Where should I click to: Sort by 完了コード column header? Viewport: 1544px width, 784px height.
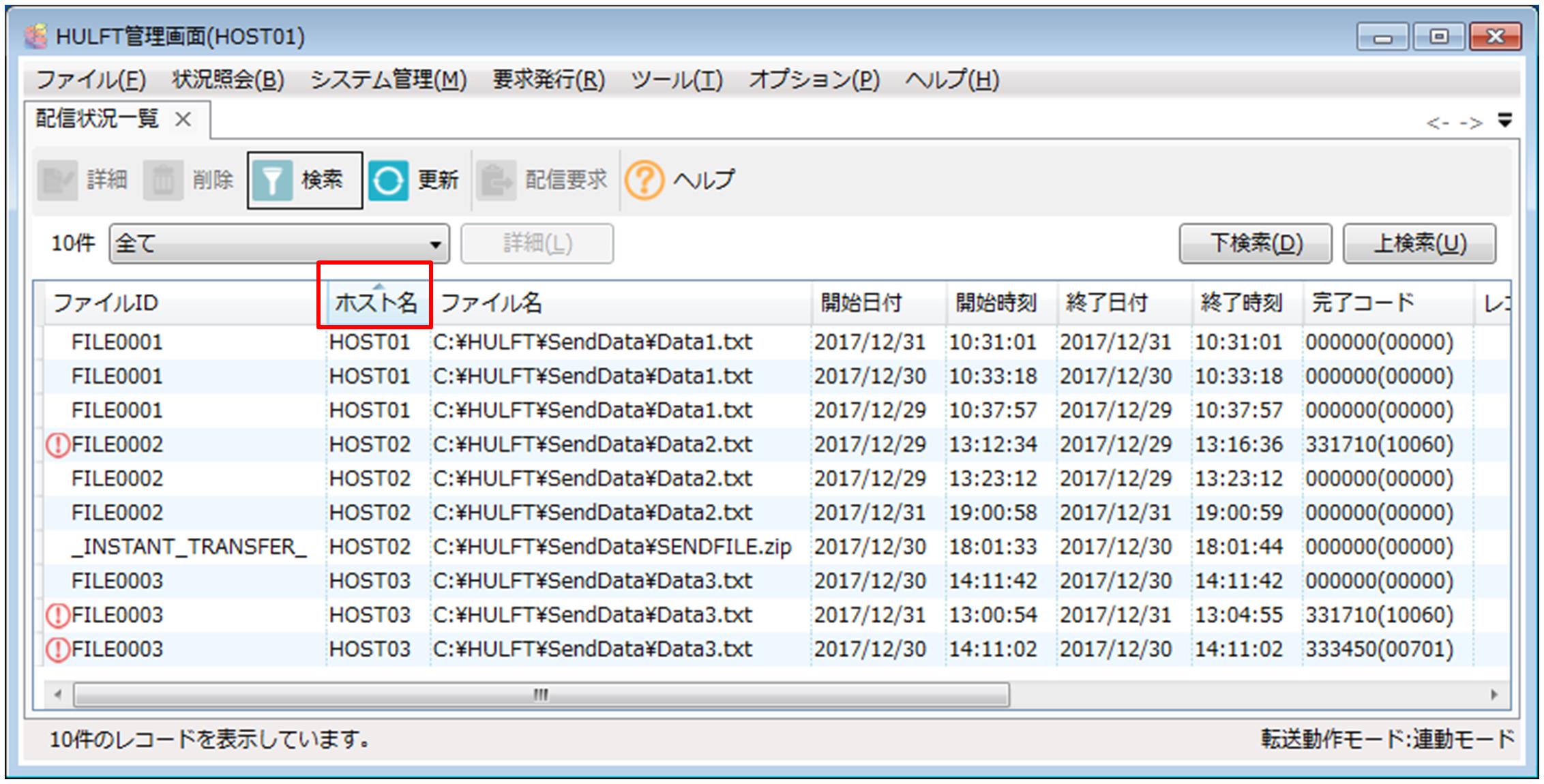coord(1389,303)
